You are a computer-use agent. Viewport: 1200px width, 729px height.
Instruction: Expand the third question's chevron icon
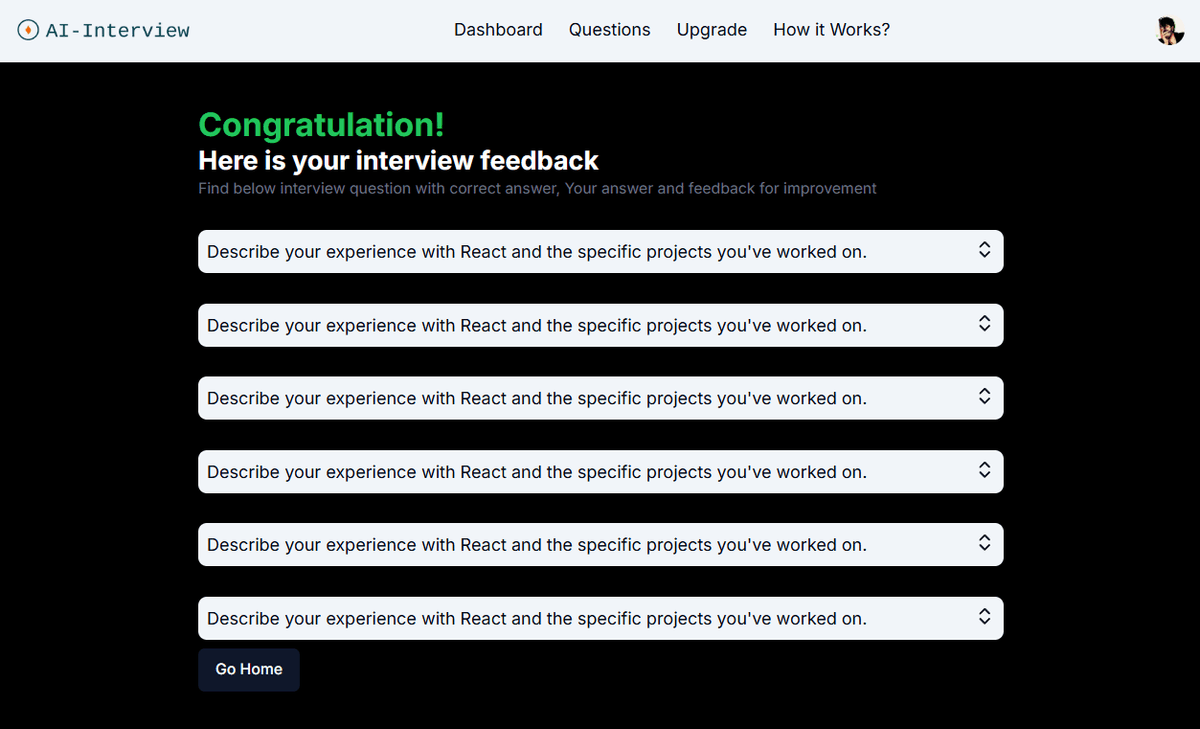click(984, 397)
